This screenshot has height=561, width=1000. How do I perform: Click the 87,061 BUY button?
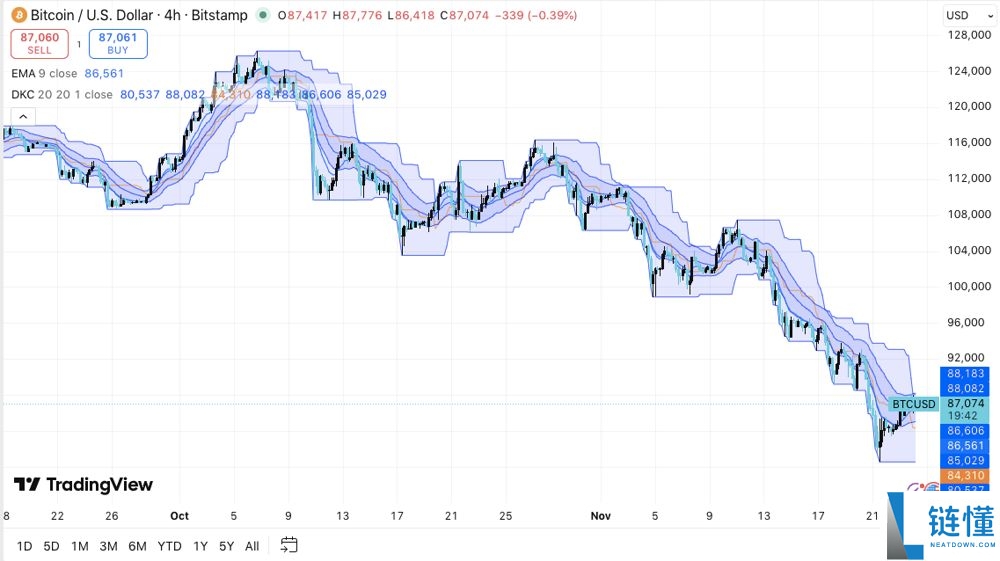click(x=118, y=43)
